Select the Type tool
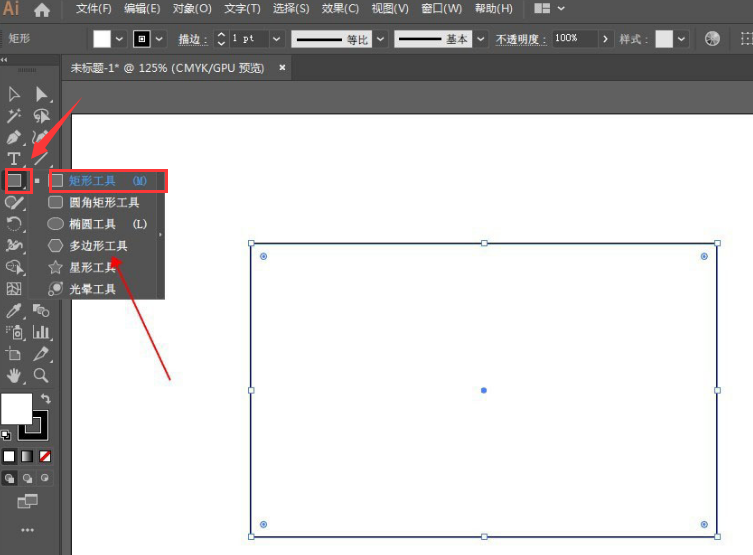The image size is (753, 555). pos(14,159)
